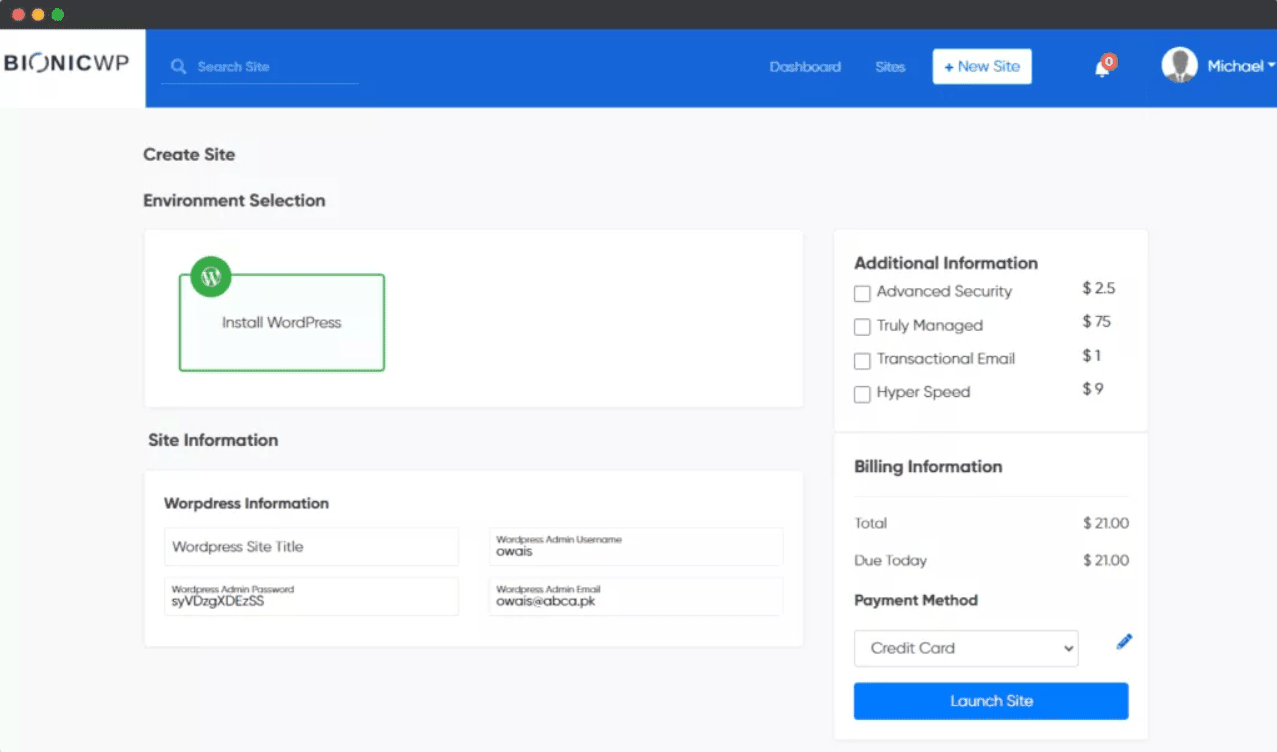Click the Wordpress Admin Email field
Viewport: 1277px width, 752px height.
tap(636, 596)
